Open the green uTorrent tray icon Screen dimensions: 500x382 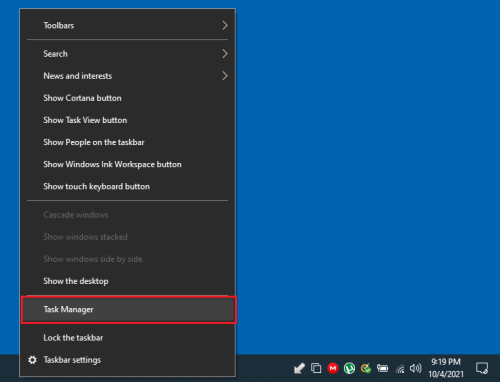coord(349,368)
